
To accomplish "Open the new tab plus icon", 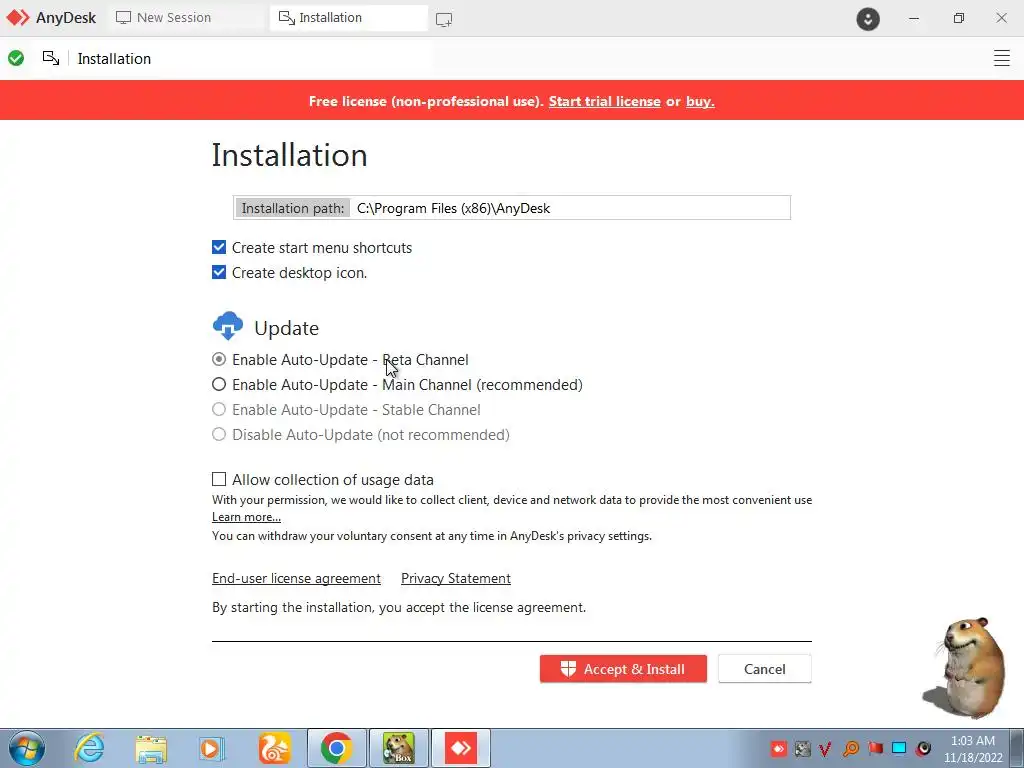I will [444, 20].
